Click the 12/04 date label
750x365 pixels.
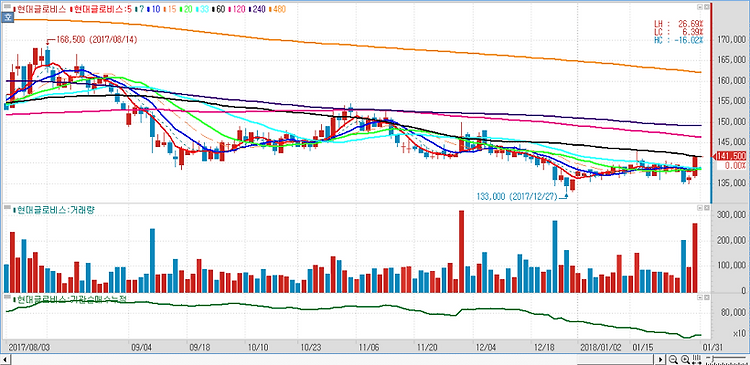pos(486,346)
